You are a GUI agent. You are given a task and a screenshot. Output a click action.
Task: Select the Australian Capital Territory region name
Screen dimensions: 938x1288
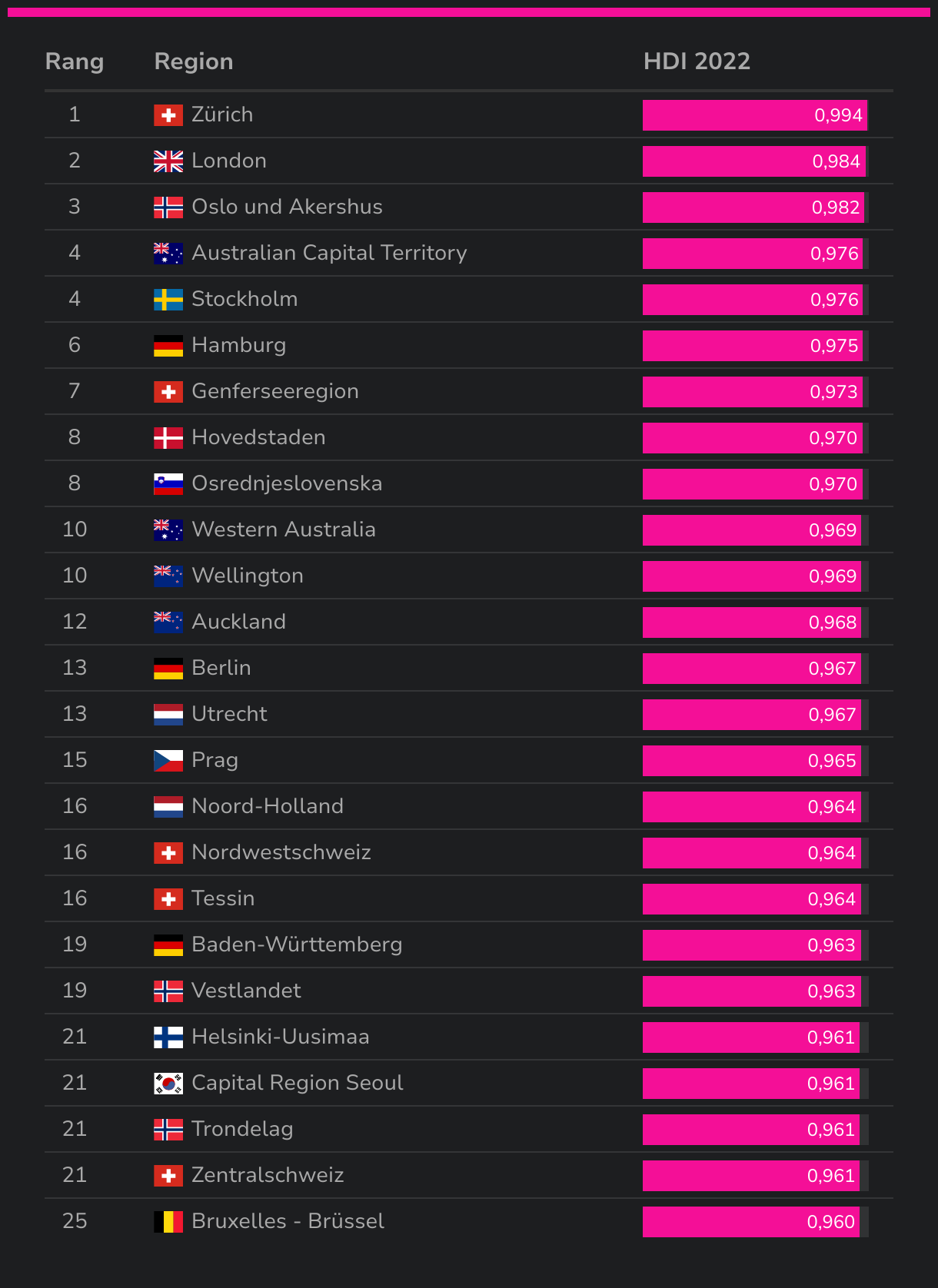point(329,253)
